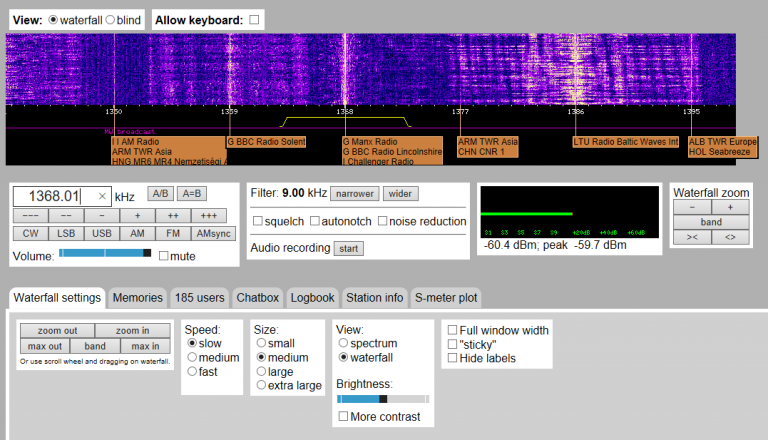
Task: Open the Memories tab
Action: click(x=137, y=297)
